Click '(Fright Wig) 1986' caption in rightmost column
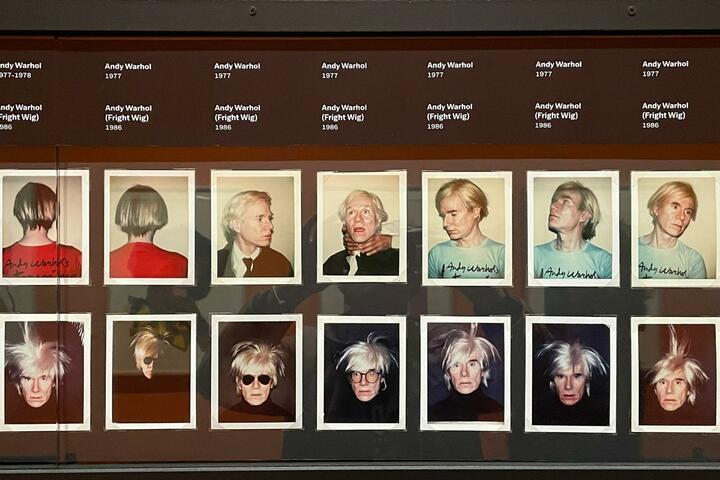 [664, 120]
